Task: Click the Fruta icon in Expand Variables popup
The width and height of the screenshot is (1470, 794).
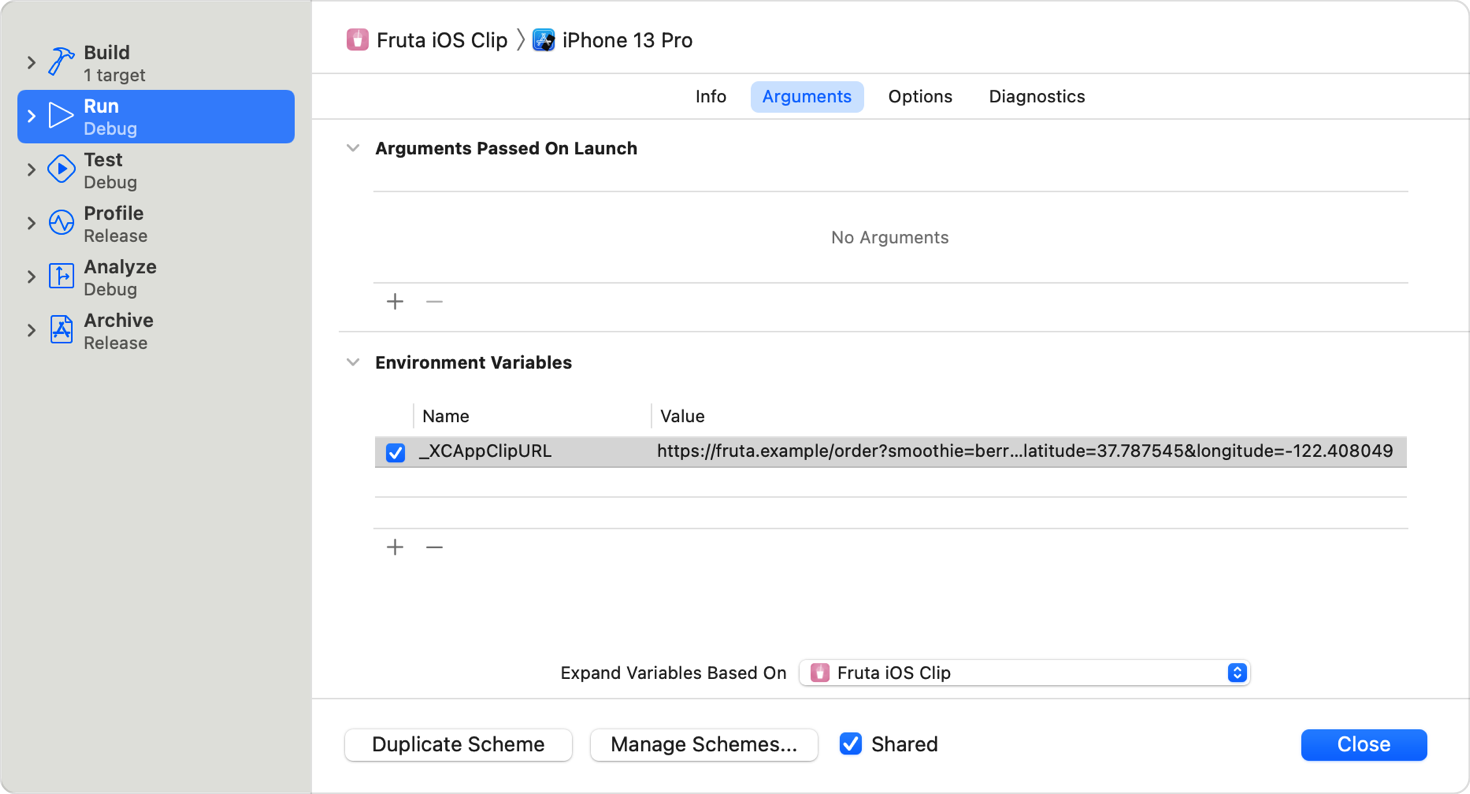Action: 820,672
